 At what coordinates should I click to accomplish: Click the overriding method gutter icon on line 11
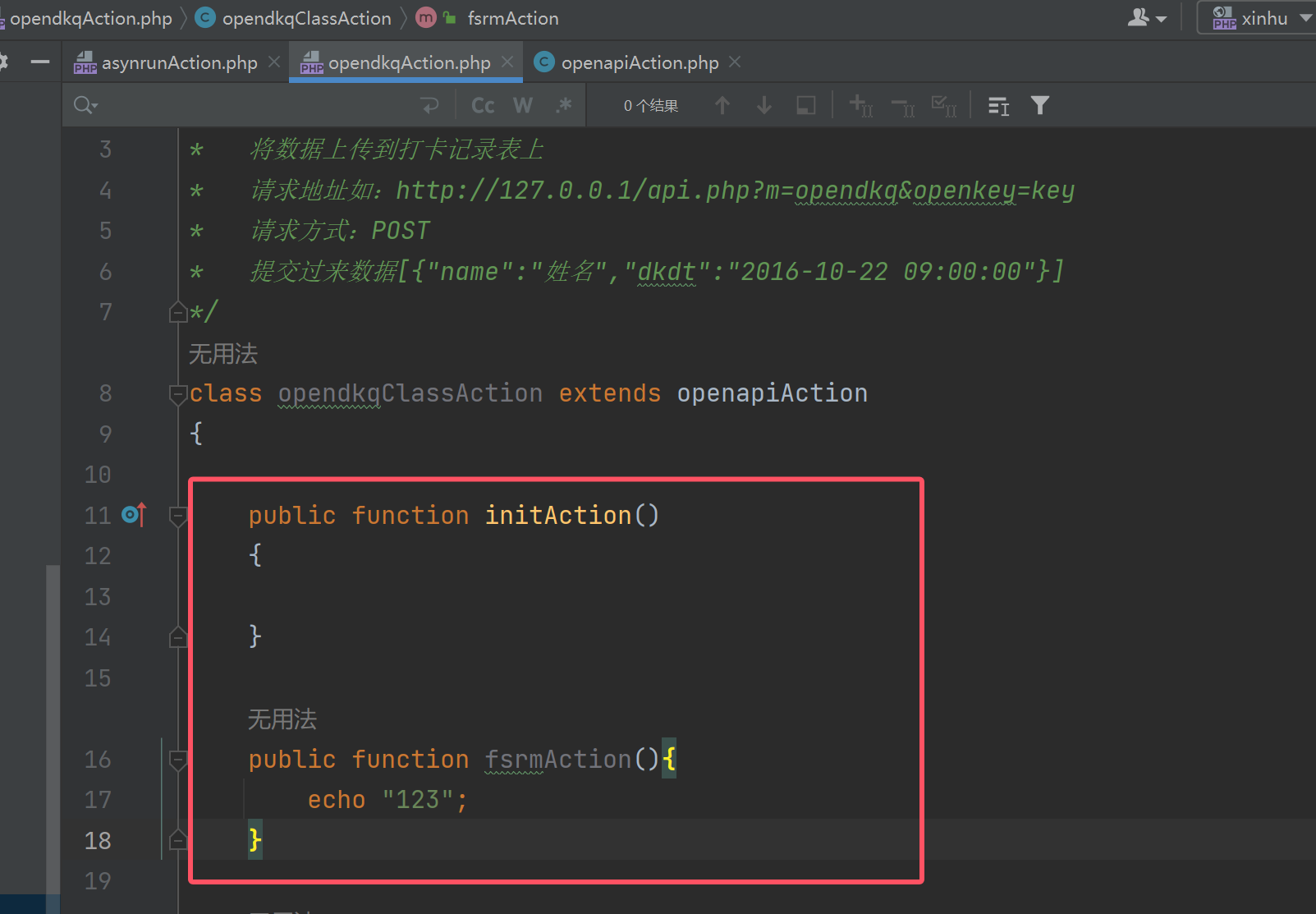(134, 514)
